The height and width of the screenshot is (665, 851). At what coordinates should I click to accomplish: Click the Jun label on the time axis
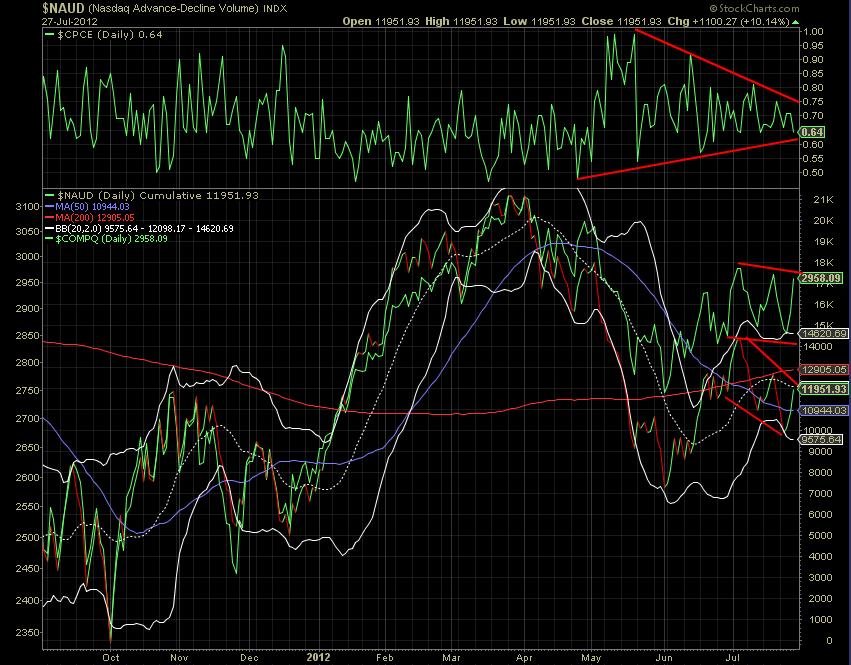pos(664,657)
